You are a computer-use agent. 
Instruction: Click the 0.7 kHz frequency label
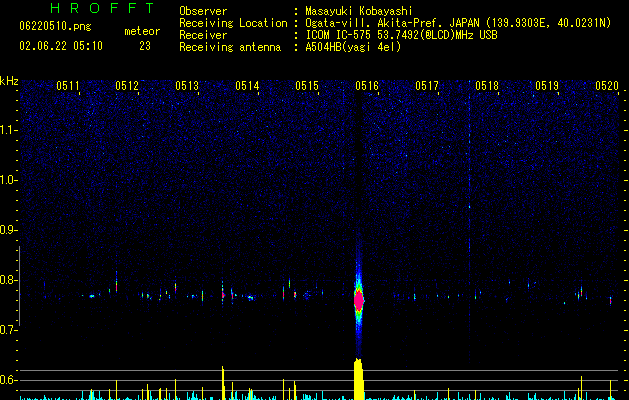(x=8, y=330)
